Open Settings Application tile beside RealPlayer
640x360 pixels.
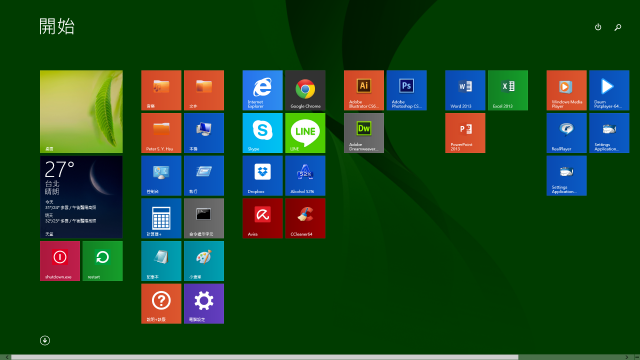[x=609, y=133]
